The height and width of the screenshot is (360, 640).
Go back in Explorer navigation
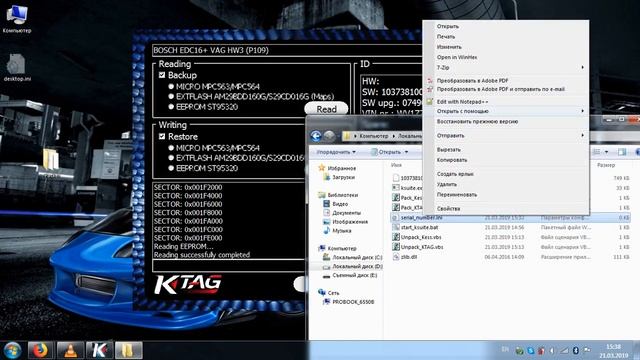point(316,136)
